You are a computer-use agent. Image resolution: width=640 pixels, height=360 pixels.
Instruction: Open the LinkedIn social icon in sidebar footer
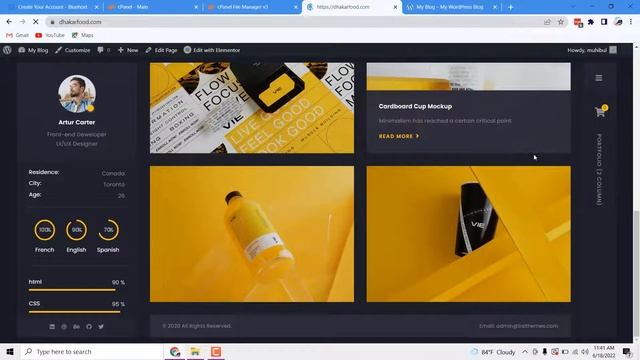point(52,327)
